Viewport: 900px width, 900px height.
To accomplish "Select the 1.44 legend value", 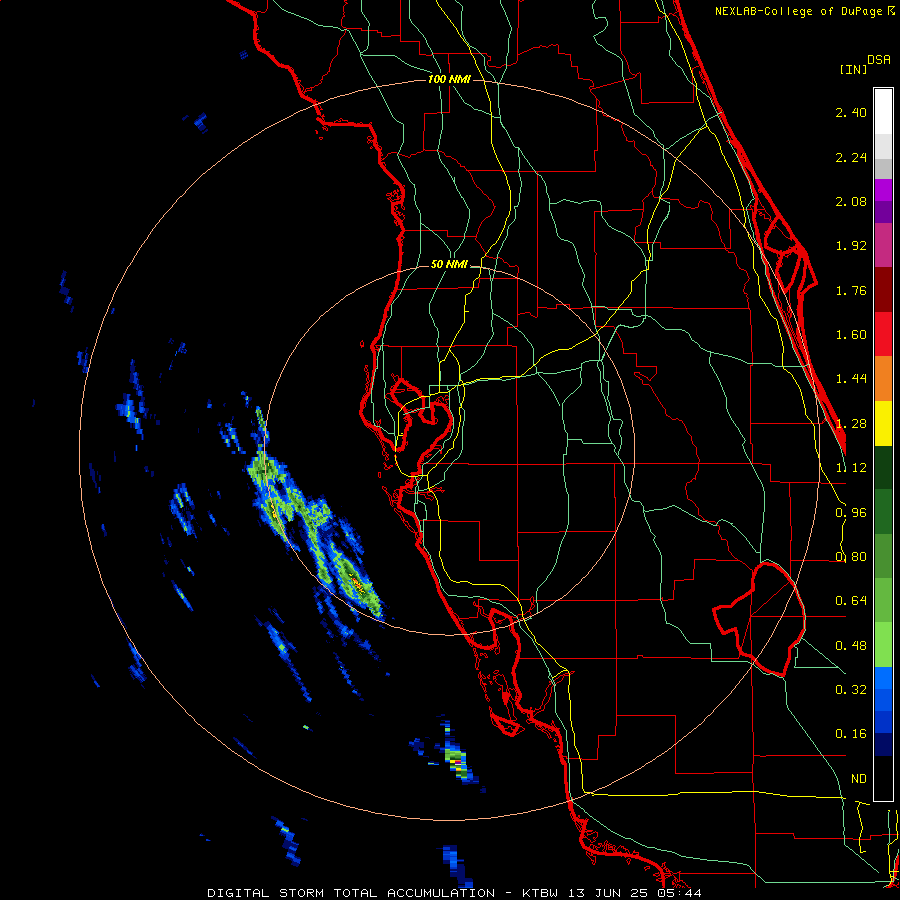I will point(851,378).
